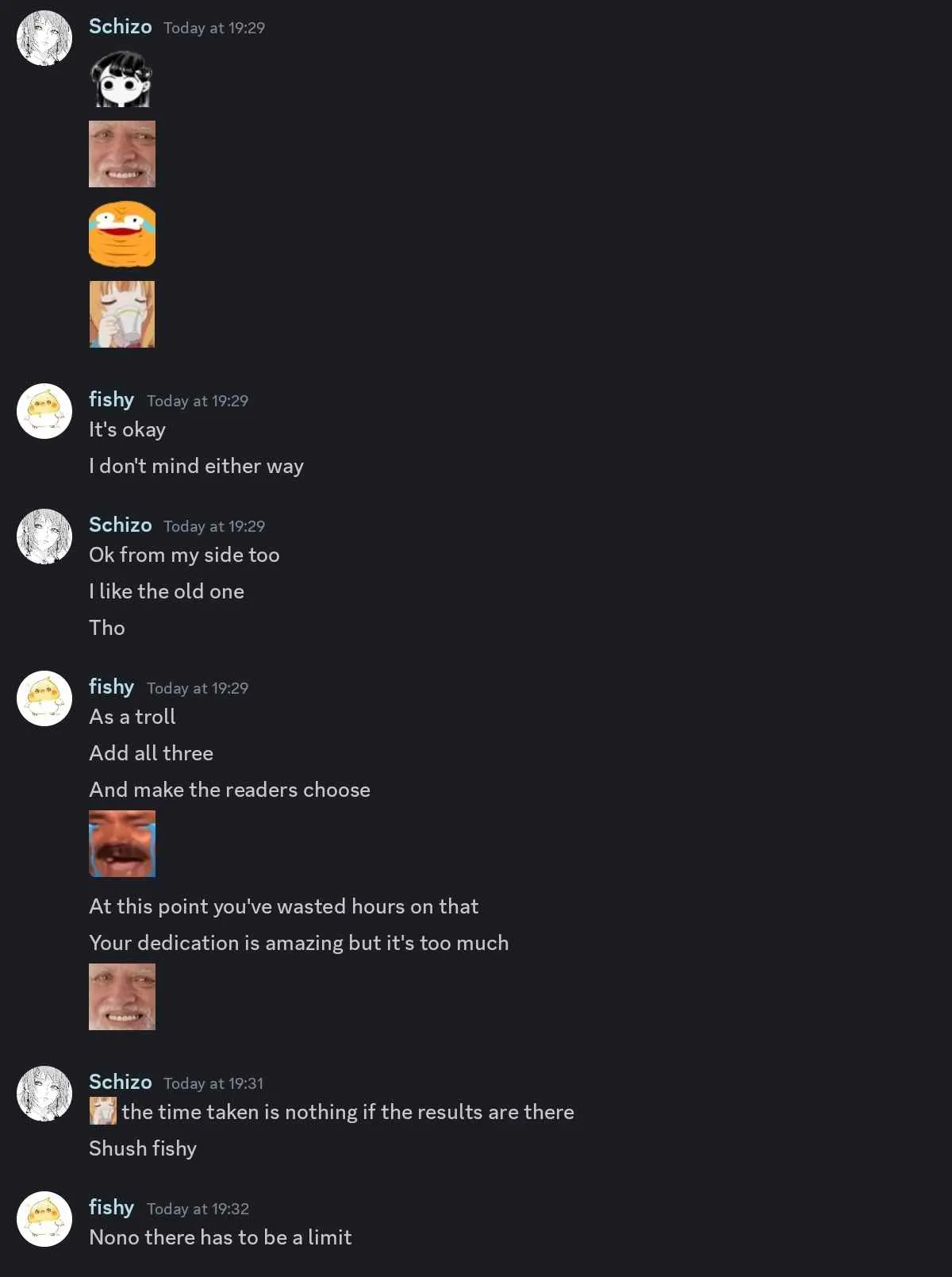Click Schizo's avatar beside "Ok from my side too"
Image resolution: width=952 pixels, height=1277 pixels.
[44, 537]
